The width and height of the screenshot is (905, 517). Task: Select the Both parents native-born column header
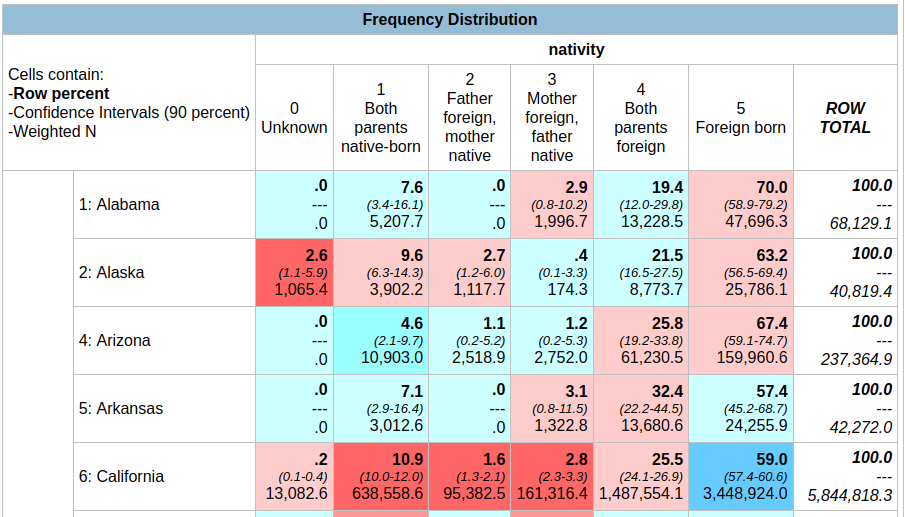[x=380, y=118]
